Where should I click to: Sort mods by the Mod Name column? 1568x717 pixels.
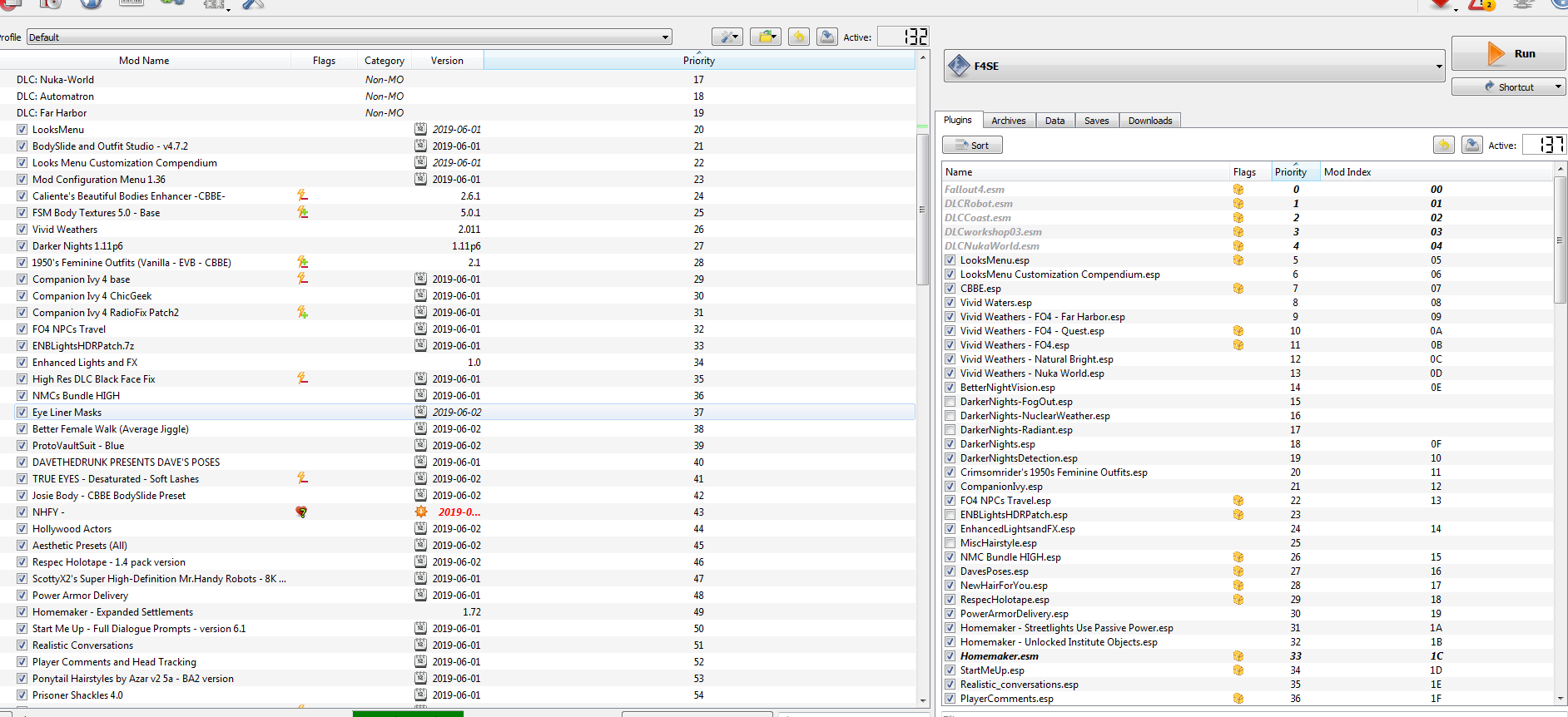(144, 61)
